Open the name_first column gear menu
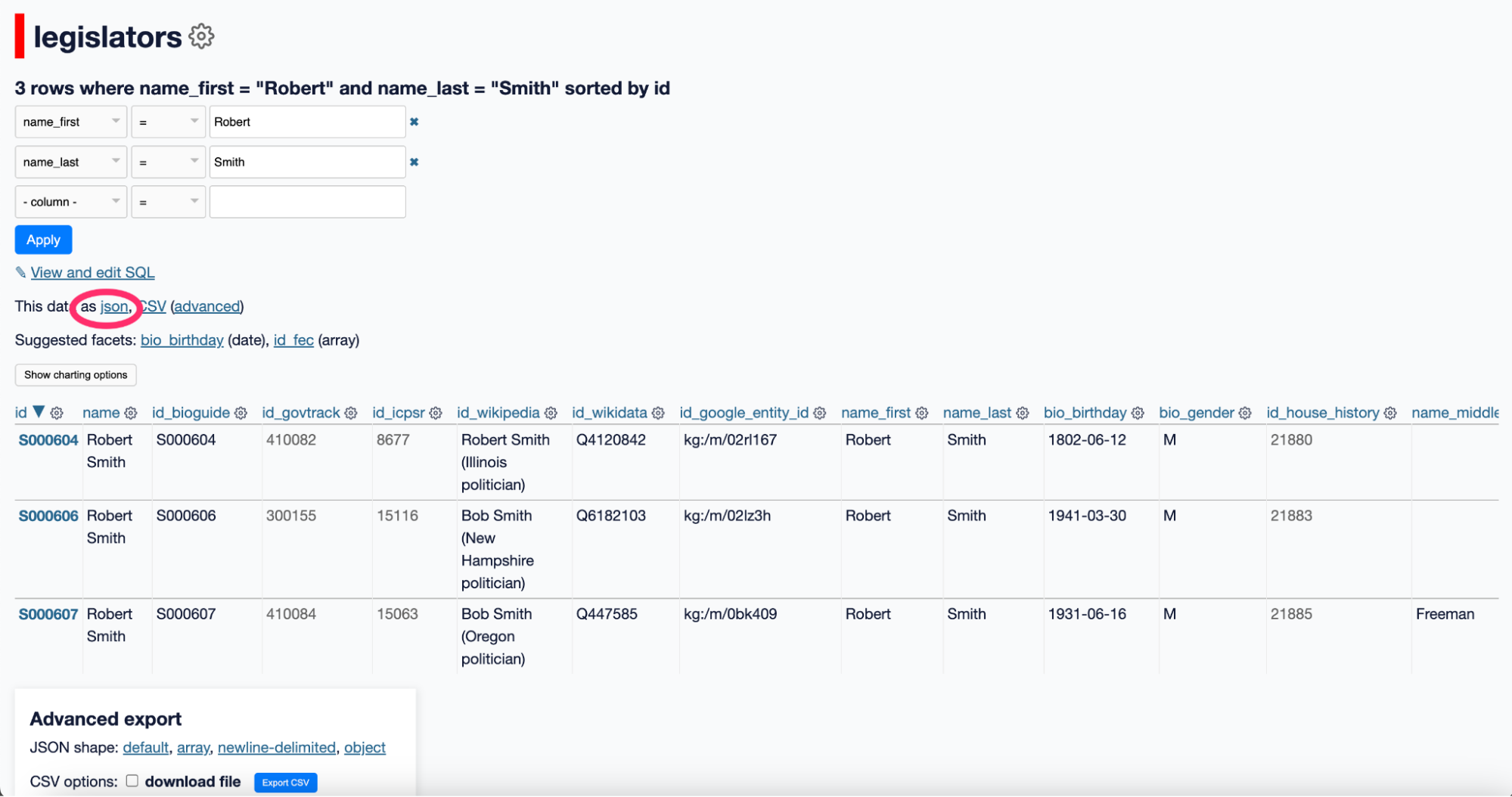The height and width of the screenshot is (797, 1512). click(921, 413)
